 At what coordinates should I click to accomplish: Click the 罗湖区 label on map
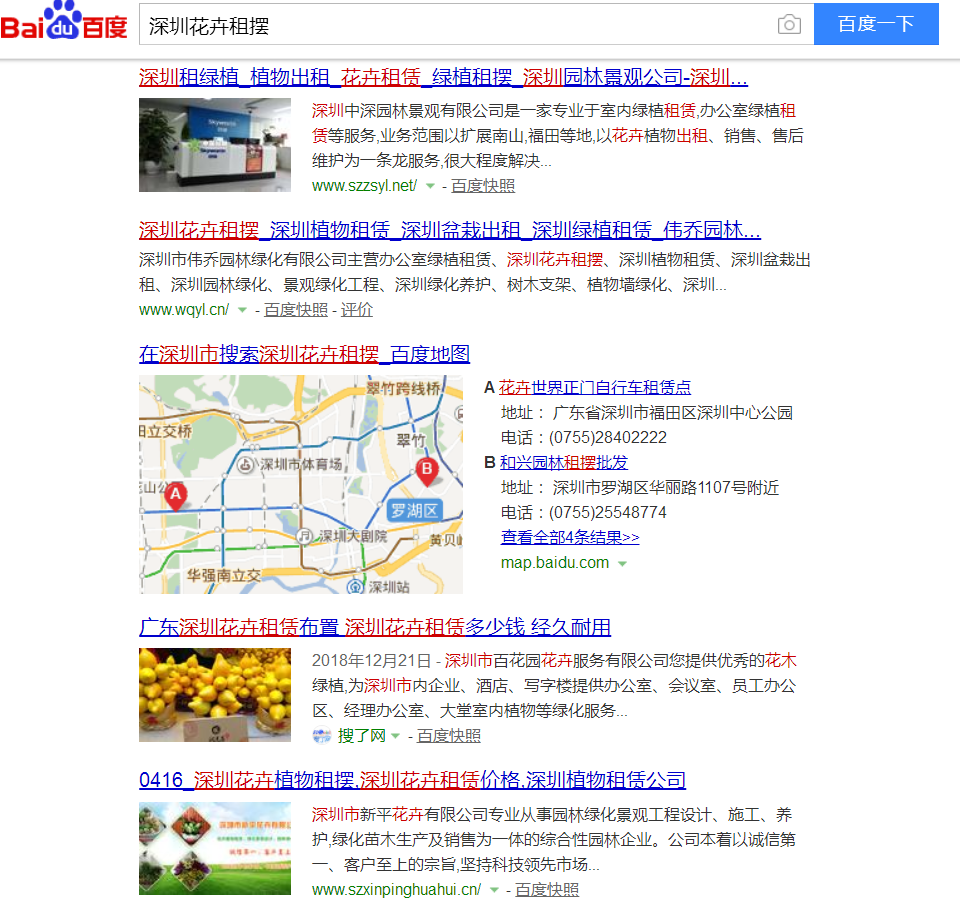(x=414, y=511)
